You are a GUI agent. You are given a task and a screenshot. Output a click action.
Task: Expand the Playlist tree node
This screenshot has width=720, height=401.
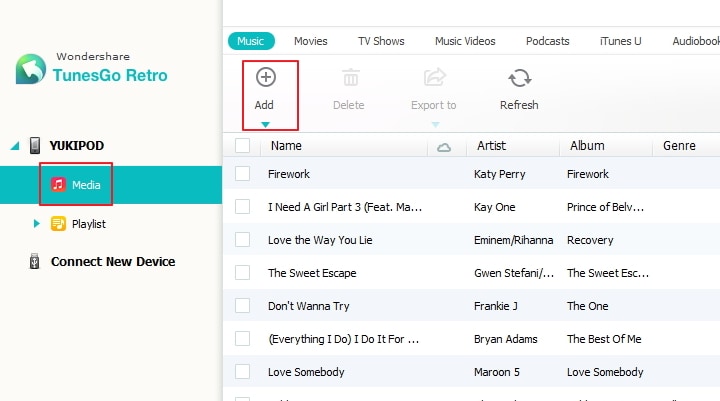[x=36, y=224]
